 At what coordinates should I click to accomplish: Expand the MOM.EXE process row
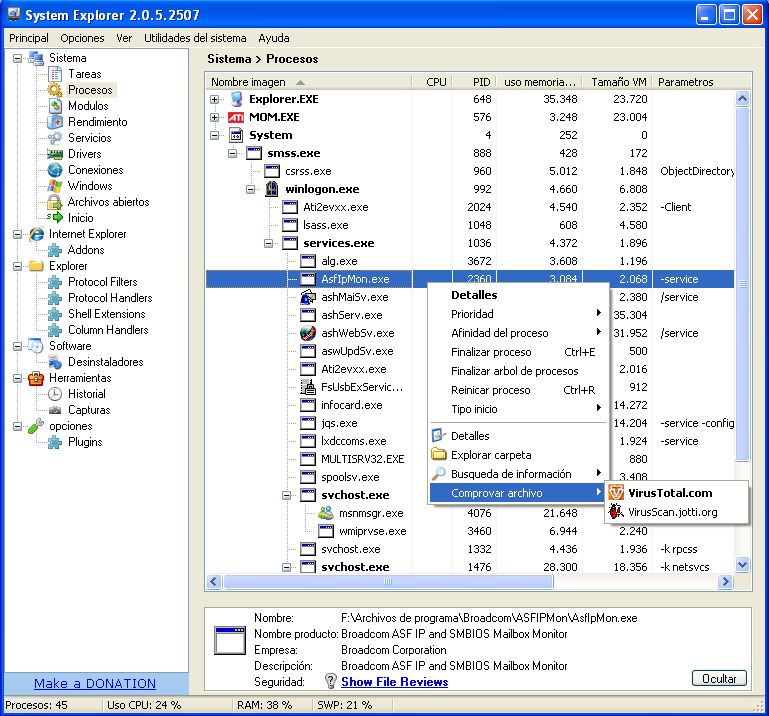point(214,118)
